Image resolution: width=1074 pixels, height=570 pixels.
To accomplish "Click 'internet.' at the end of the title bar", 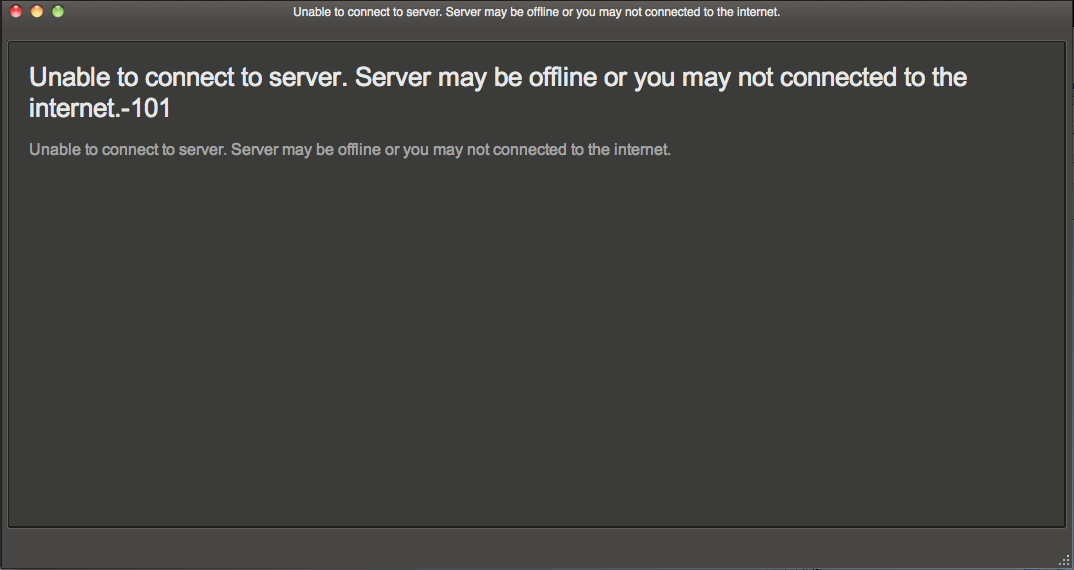I will 758,12.
